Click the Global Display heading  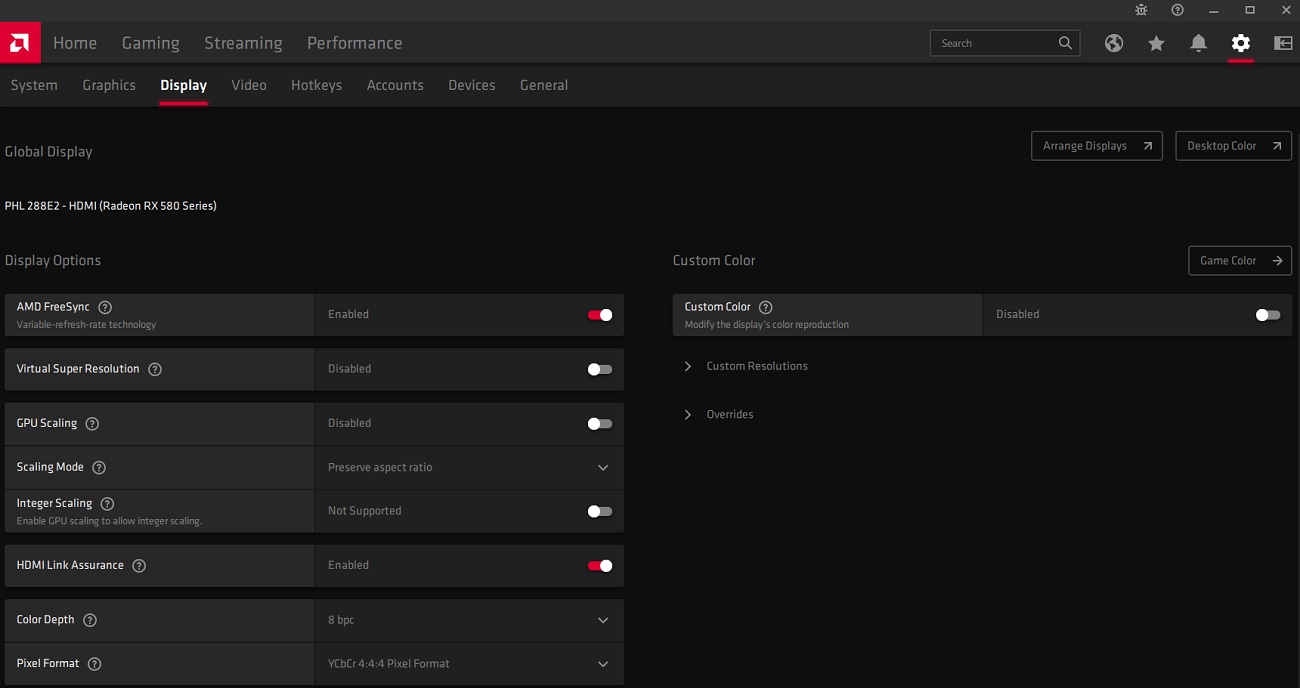[x=49, y=152]
